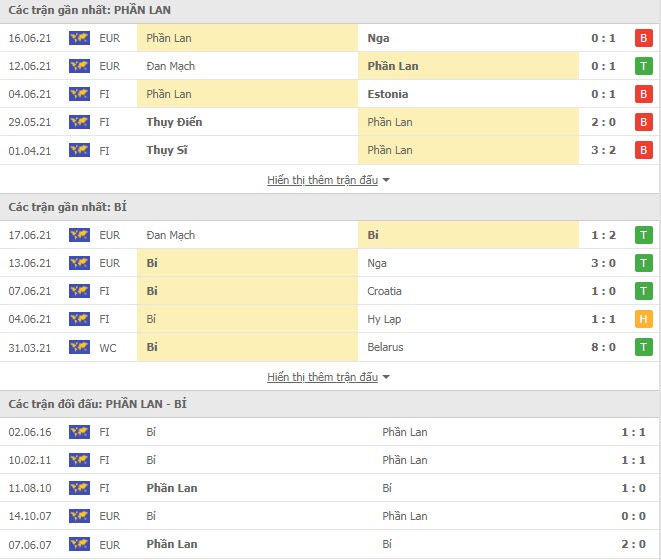Click the green T badge for Bỉ vs Croatia
The image size is (661, 560).
(643, 291)
